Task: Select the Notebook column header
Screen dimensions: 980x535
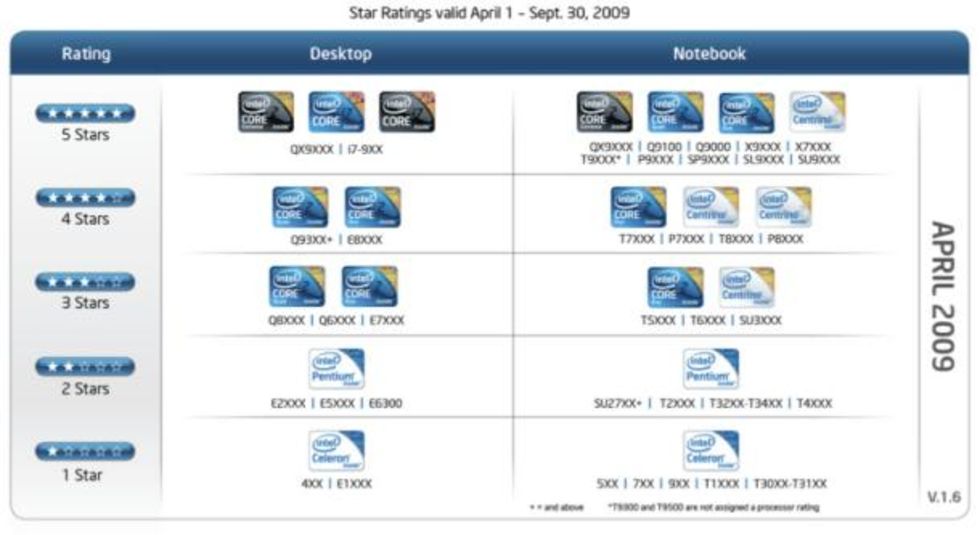Action: tap(709, 54)
